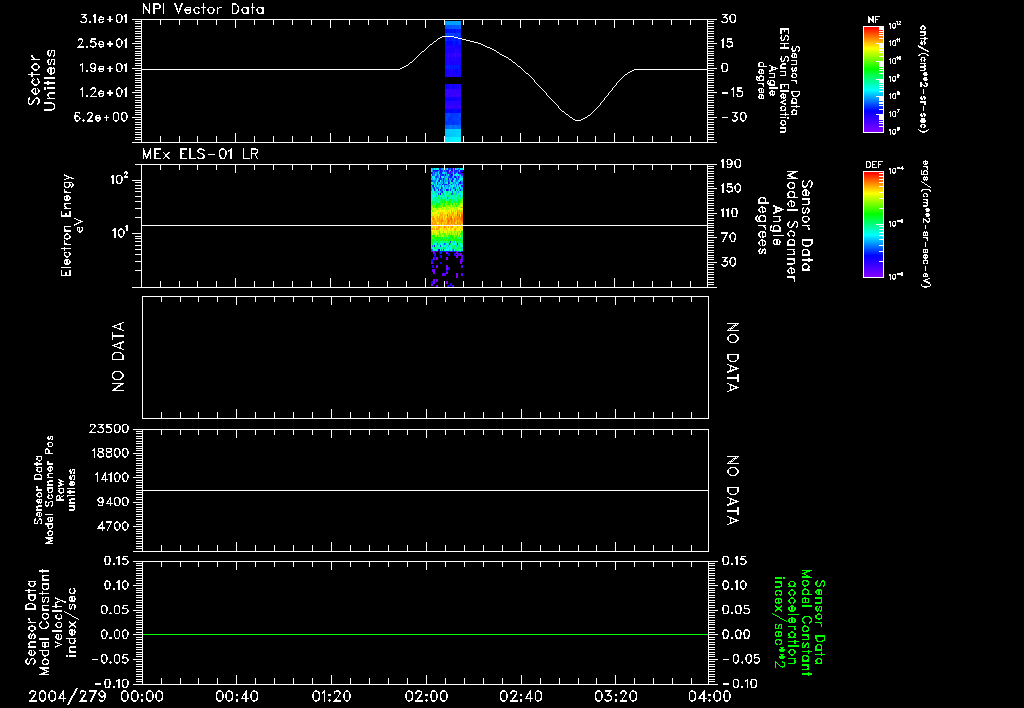The height and width of the screenshot is (708, 1024).
Task: Click the DEF rainbow color bar
Action: tap(873, 224)
